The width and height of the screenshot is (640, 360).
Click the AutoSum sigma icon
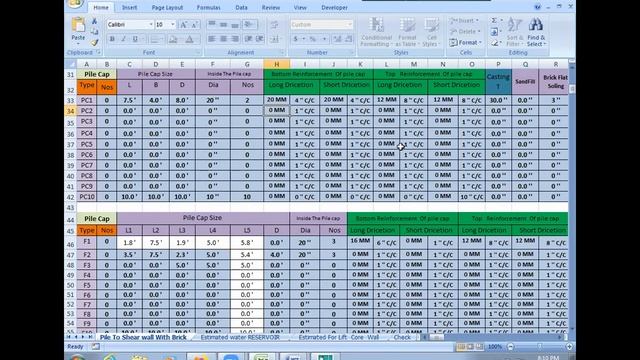[x=494, y=20]
